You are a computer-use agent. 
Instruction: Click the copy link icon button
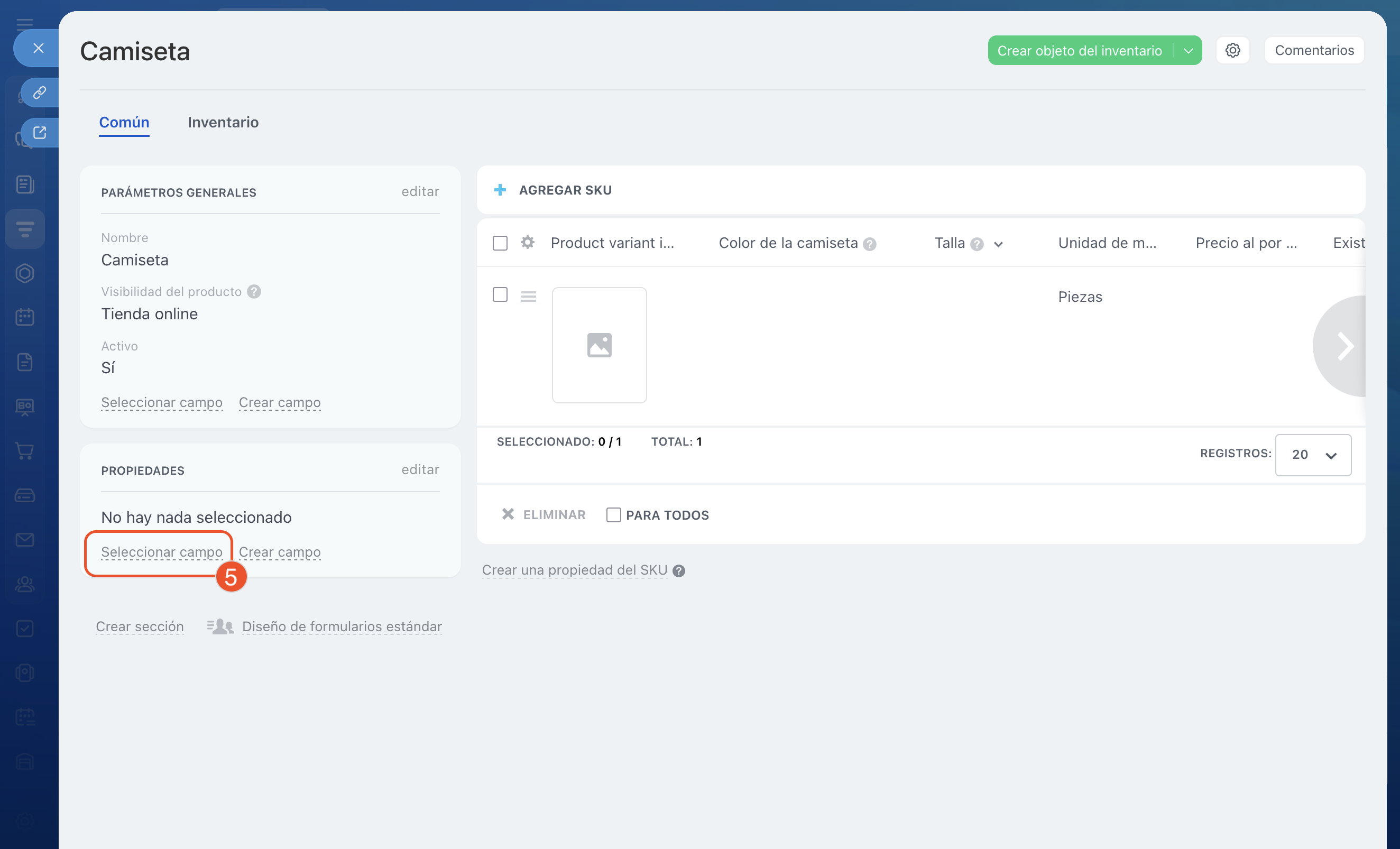(39, 93)
